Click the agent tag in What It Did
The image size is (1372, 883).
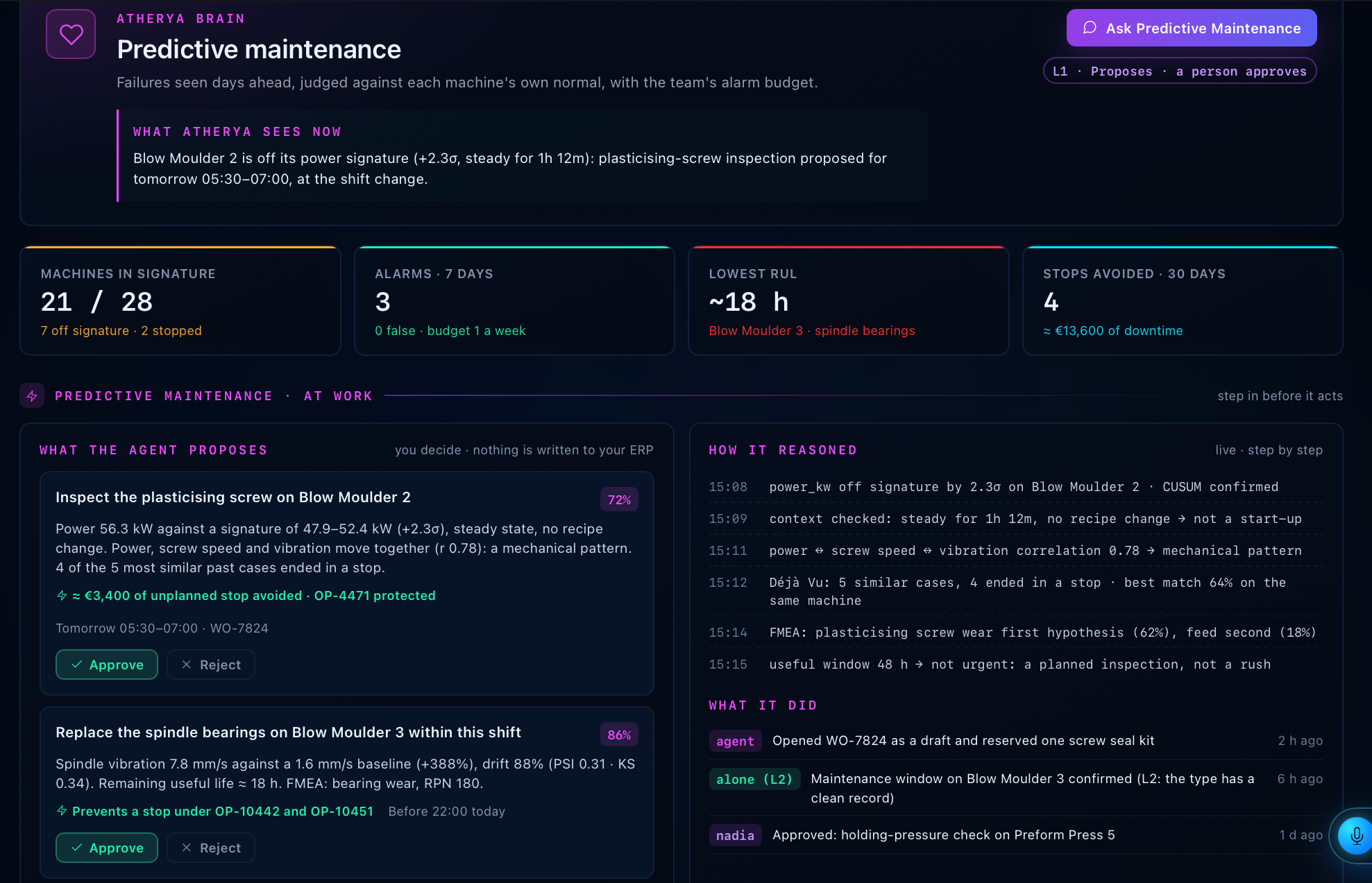click(x=735, y=741)
